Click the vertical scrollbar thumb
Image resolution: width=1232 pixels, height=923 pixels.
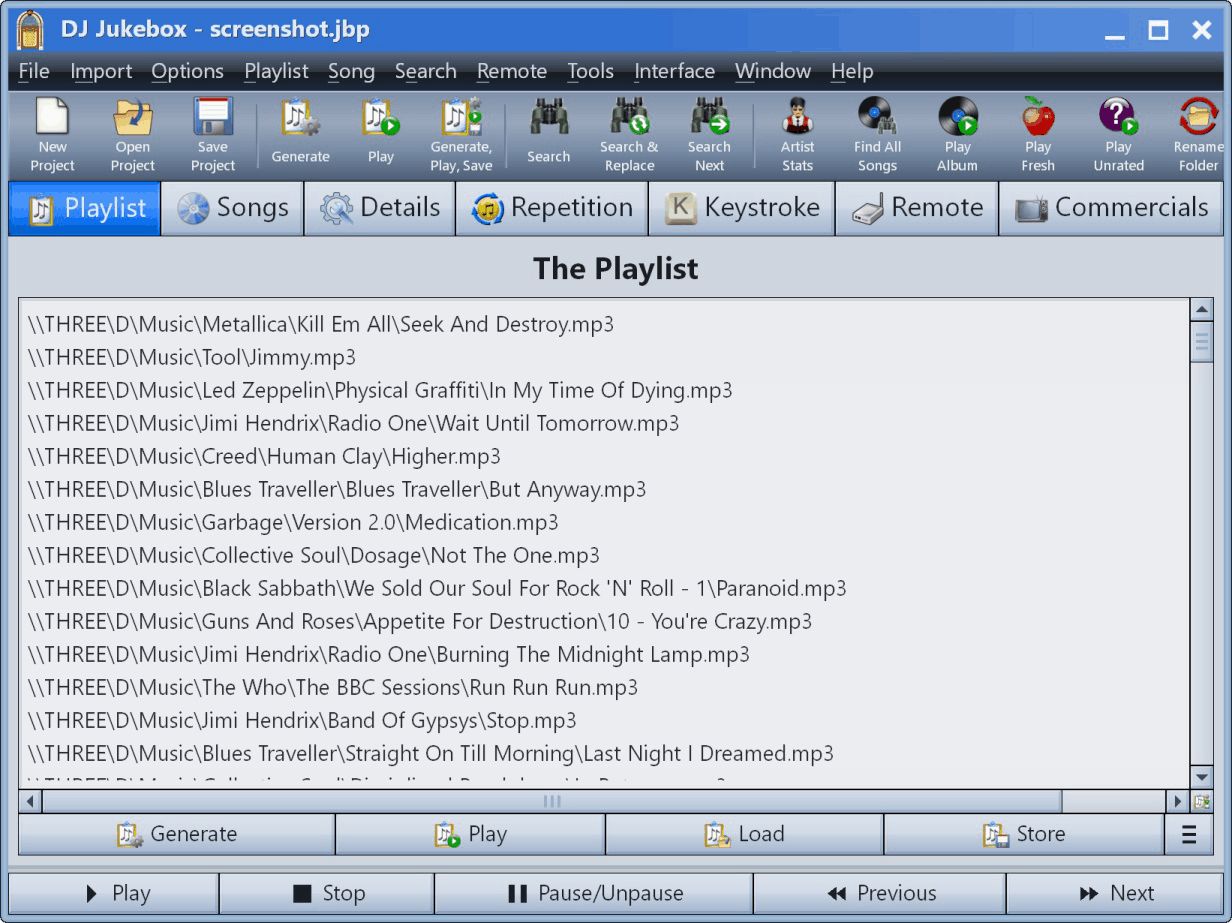pyautogui.click(x=1202, y=342)
